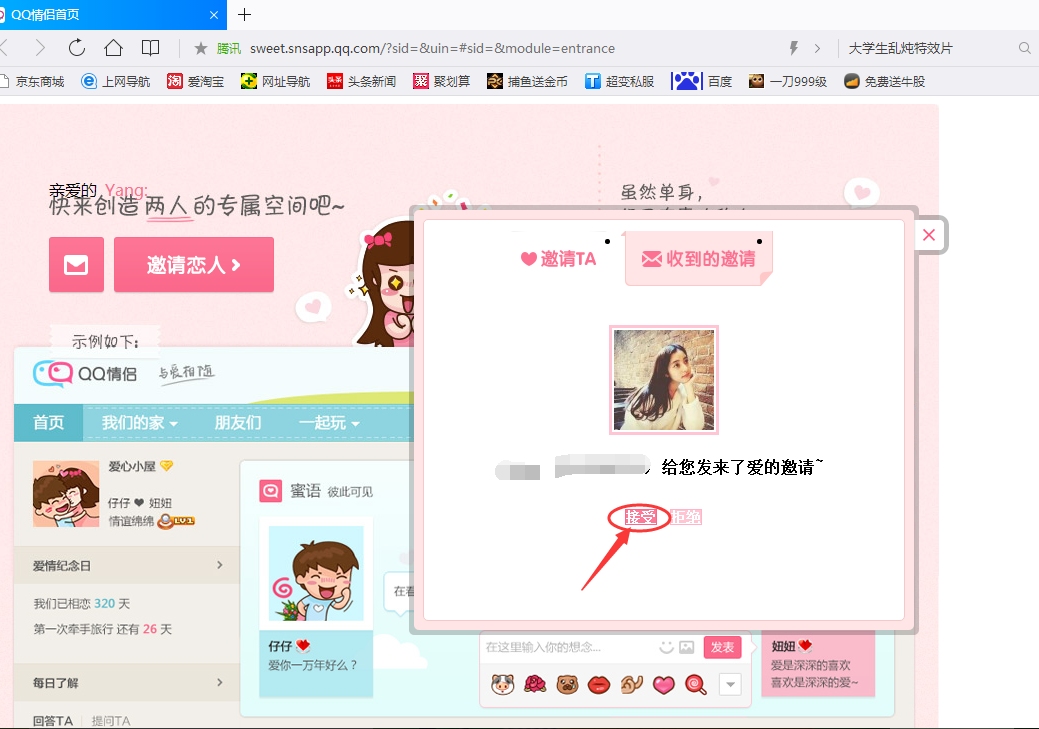Open the more emojis dropdown arrow

pyautogui.click(x=730, y=684)
